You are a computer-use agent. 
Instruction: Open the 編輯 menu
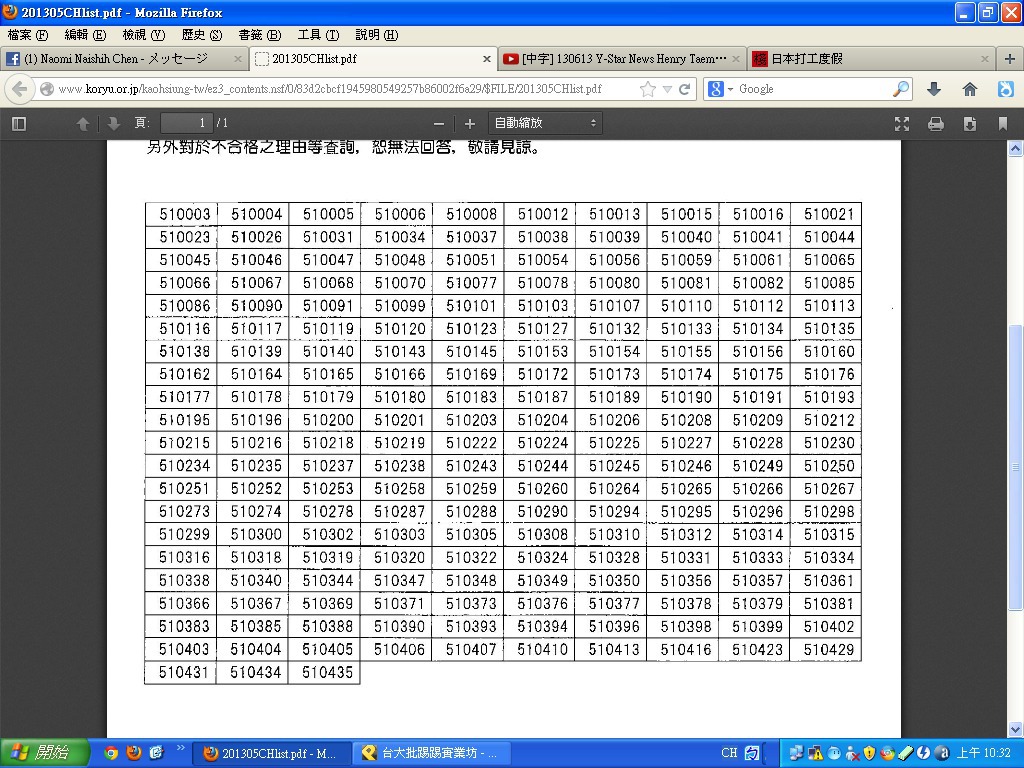[x=85, y=35]
